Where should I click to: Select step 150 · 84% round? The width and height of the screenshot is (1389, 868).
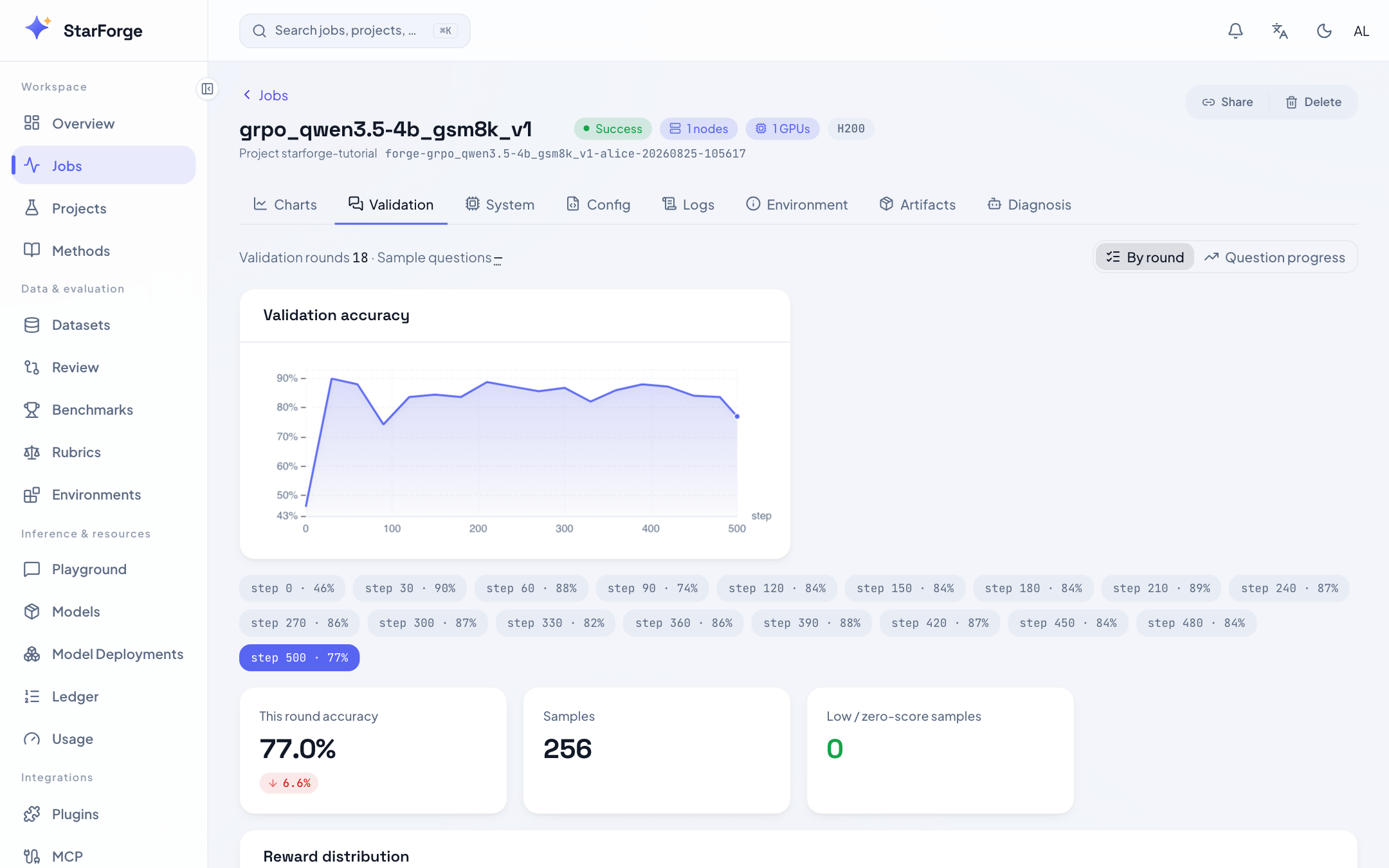coord(905,588)
